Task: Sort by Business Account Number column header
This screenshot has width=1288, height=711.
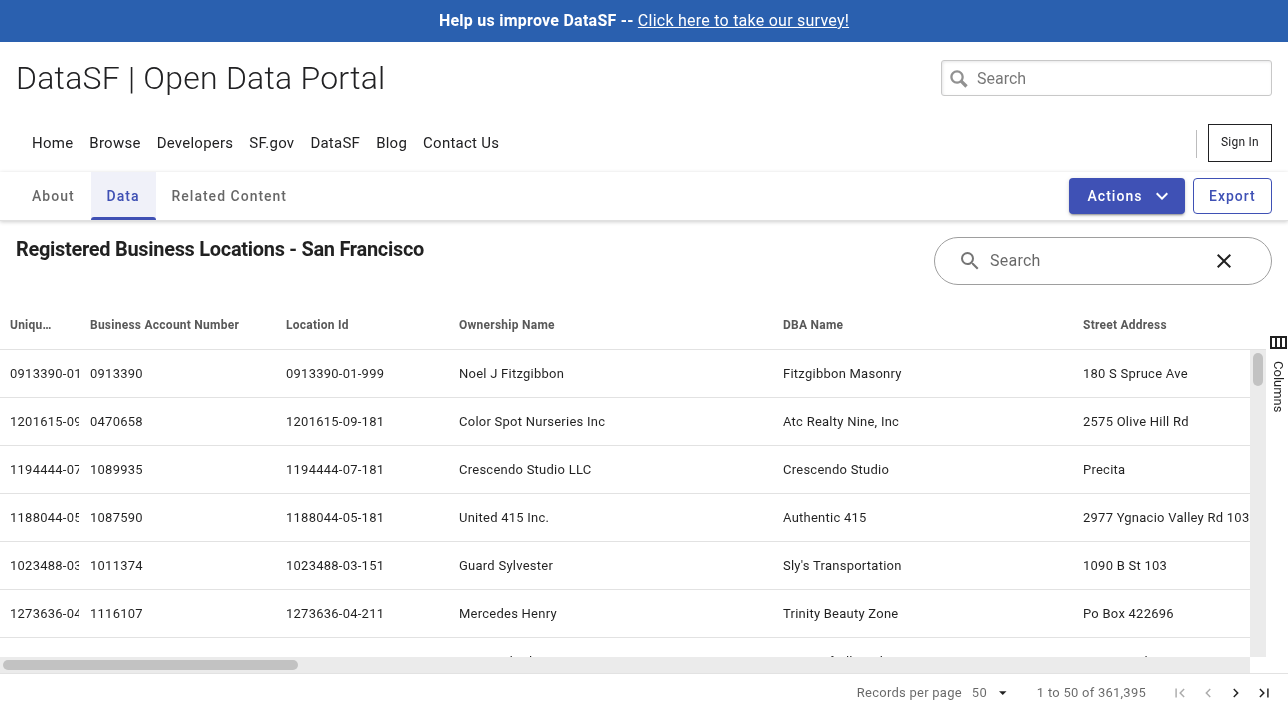Action: 165,325
